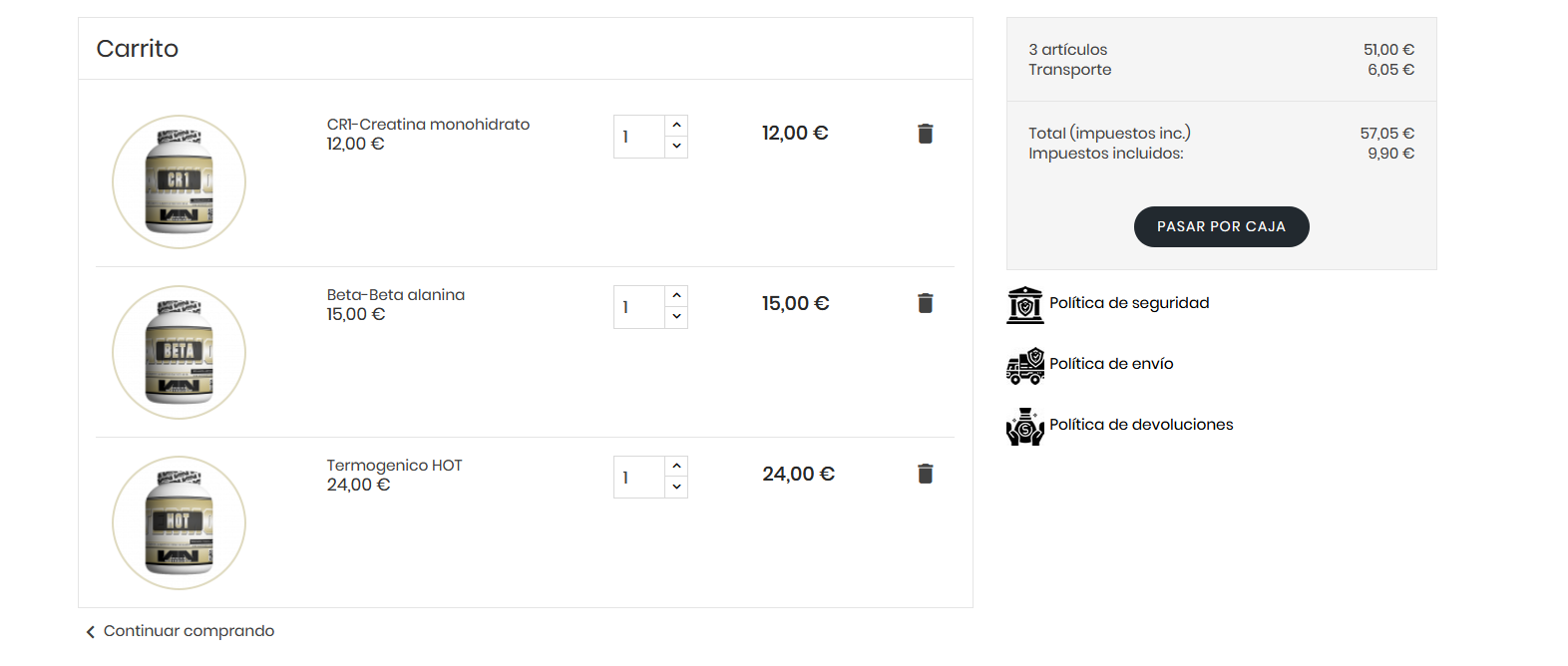Increase Beta alanina quantity by one
The height and width of the screenshot is (666, 1568).
(x=676, y=296)
